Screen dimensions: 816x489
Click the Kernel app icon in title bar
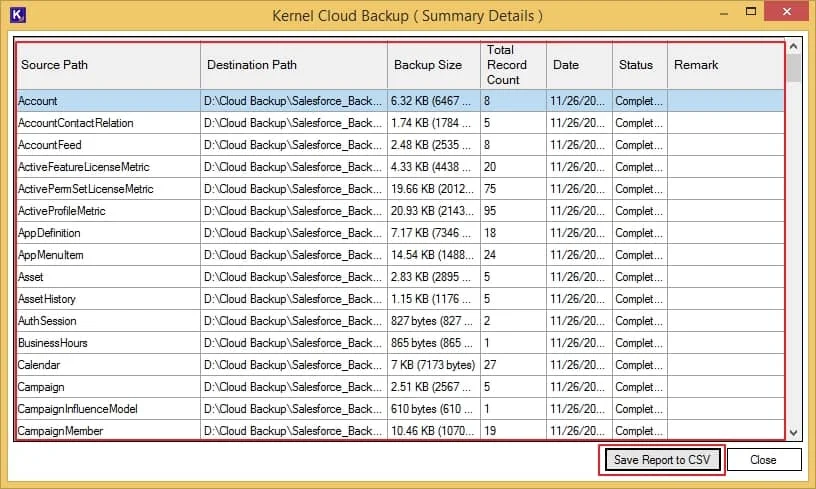[17, 15]
